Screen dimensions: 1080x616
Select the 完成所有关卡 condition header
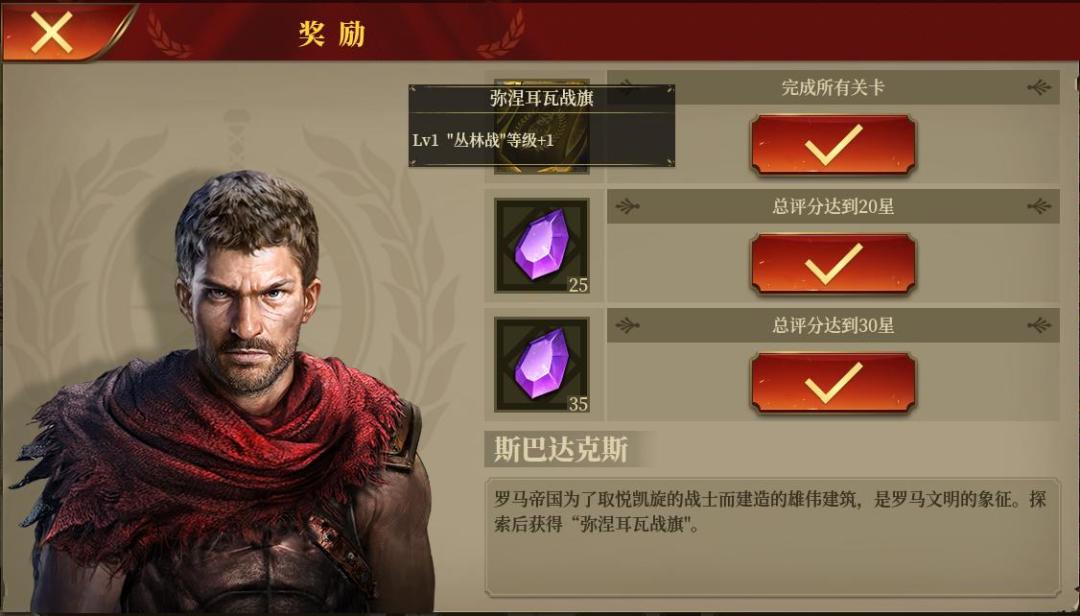tap(833, 88)
